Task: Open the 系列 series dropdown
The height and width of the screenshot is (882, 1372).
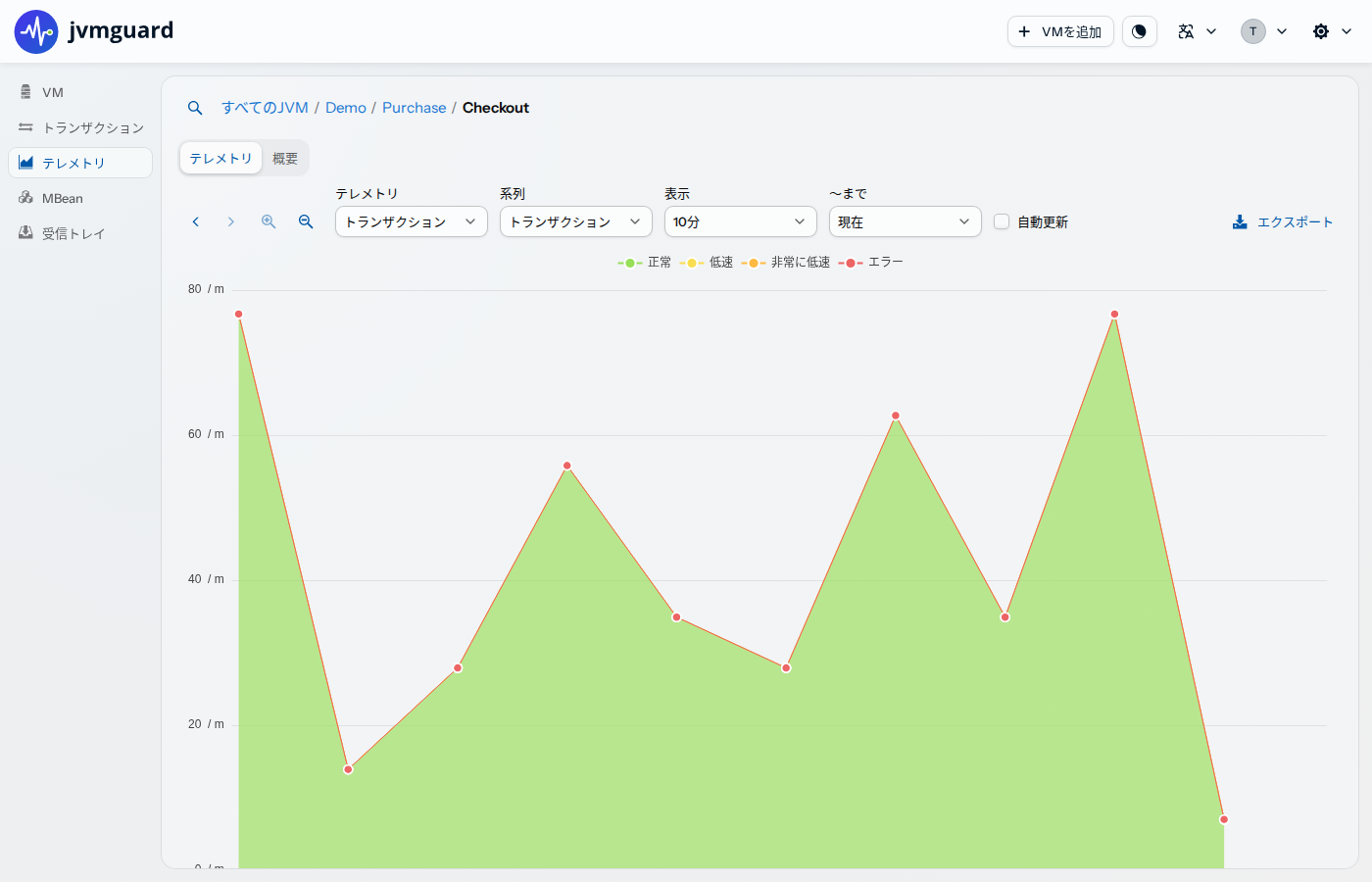Action: pos(576,221)
